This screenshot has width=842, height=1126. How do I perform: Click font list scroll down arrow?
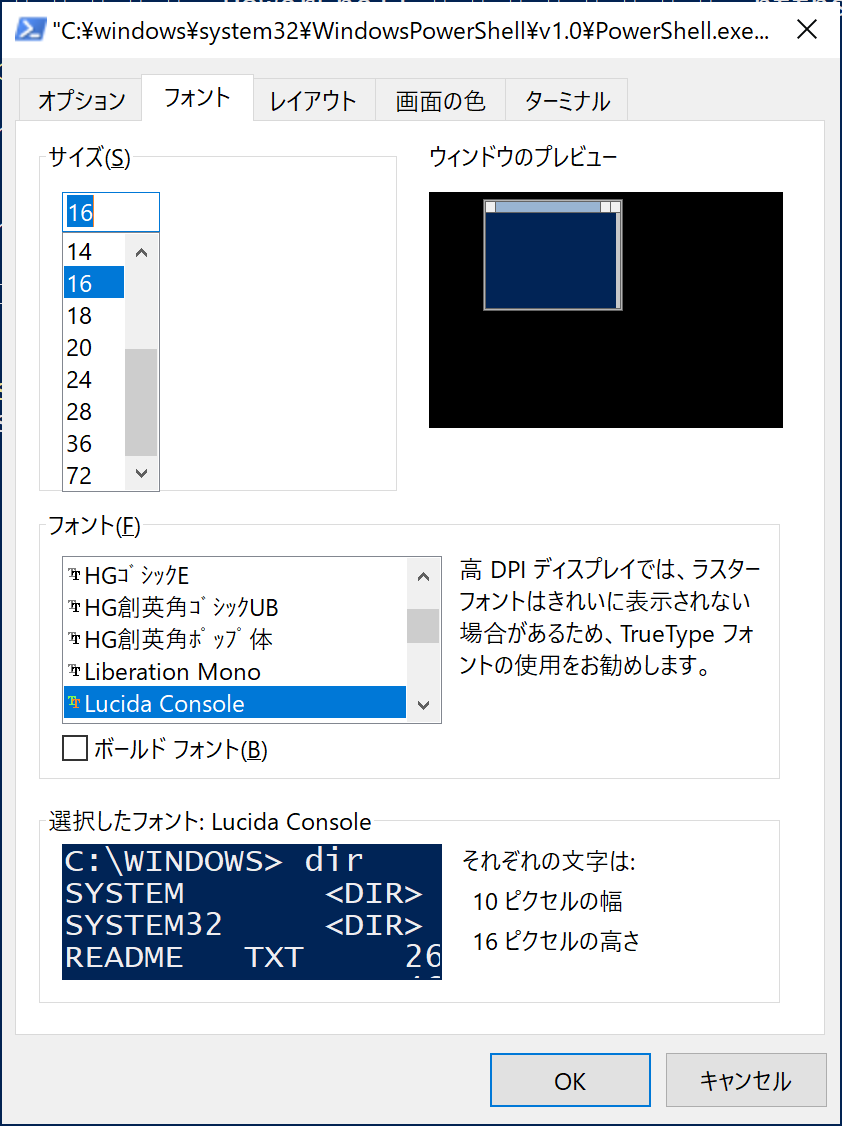tap(424, 704)
